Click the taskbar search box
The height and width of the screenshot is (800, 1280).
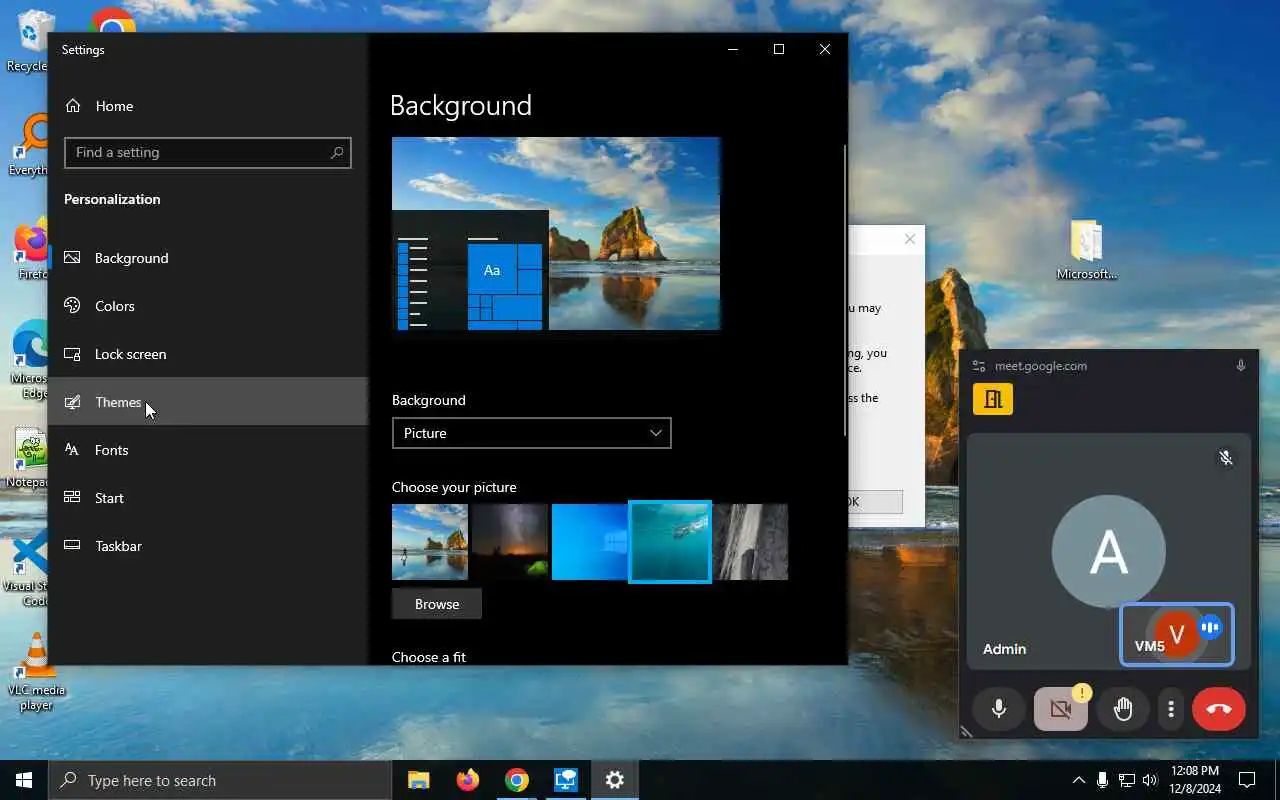pos(220,780)
